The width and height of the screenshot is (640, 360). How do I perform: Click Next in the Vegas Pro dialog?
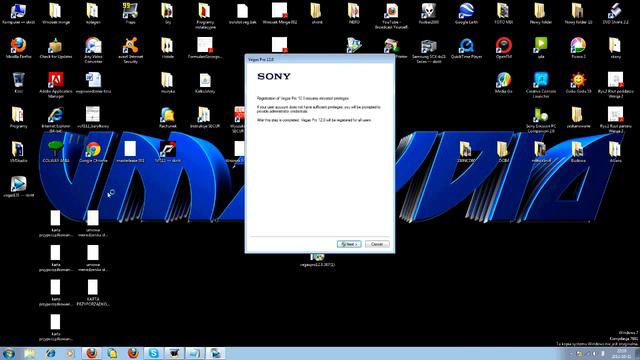point(349,244)
